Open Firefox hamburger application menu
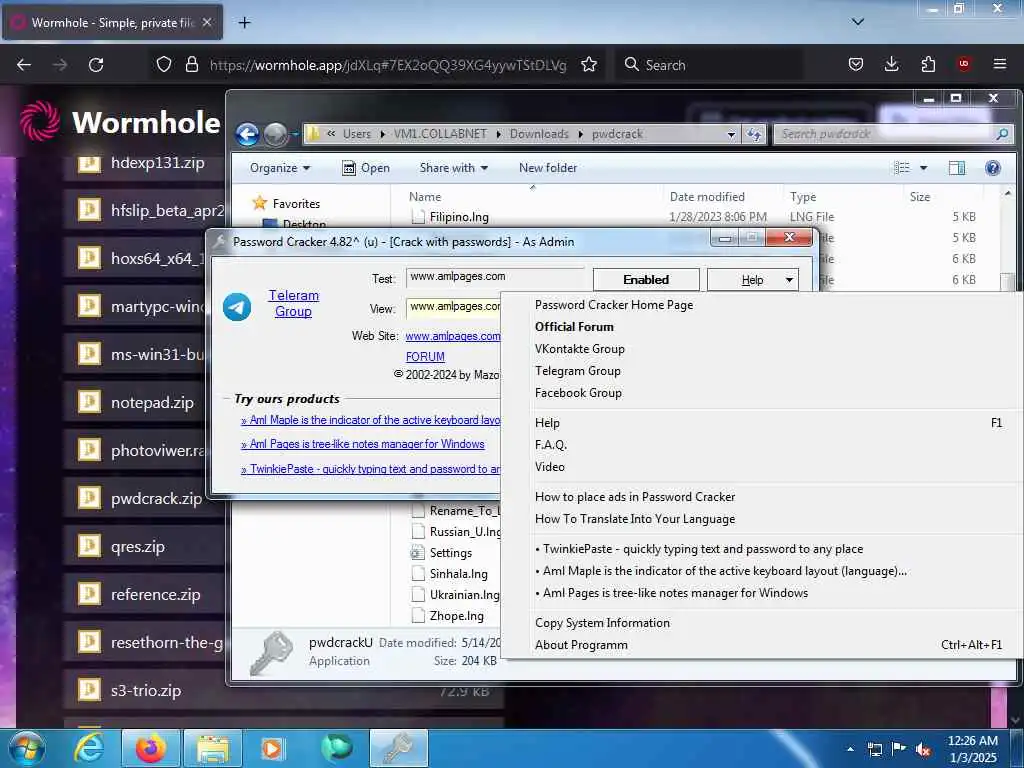Image resolution: width=1024 pixels, height=768 pixels. point(999,64)
